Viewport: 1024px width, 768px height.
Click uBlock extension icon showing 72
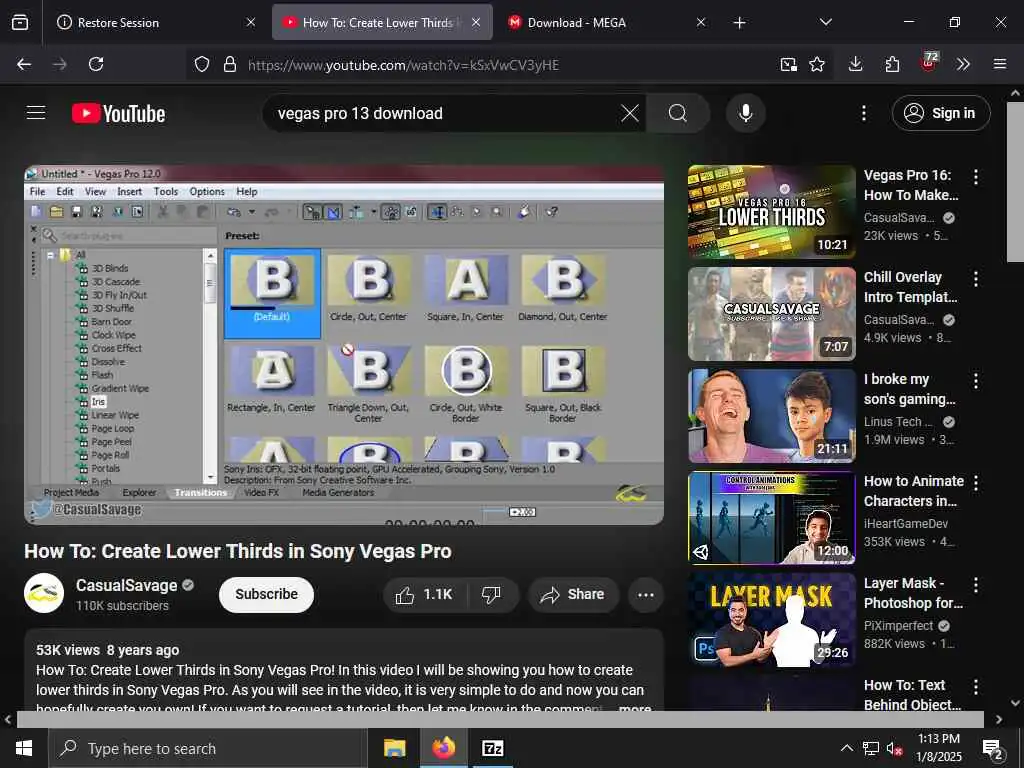[x=929, y=63]
